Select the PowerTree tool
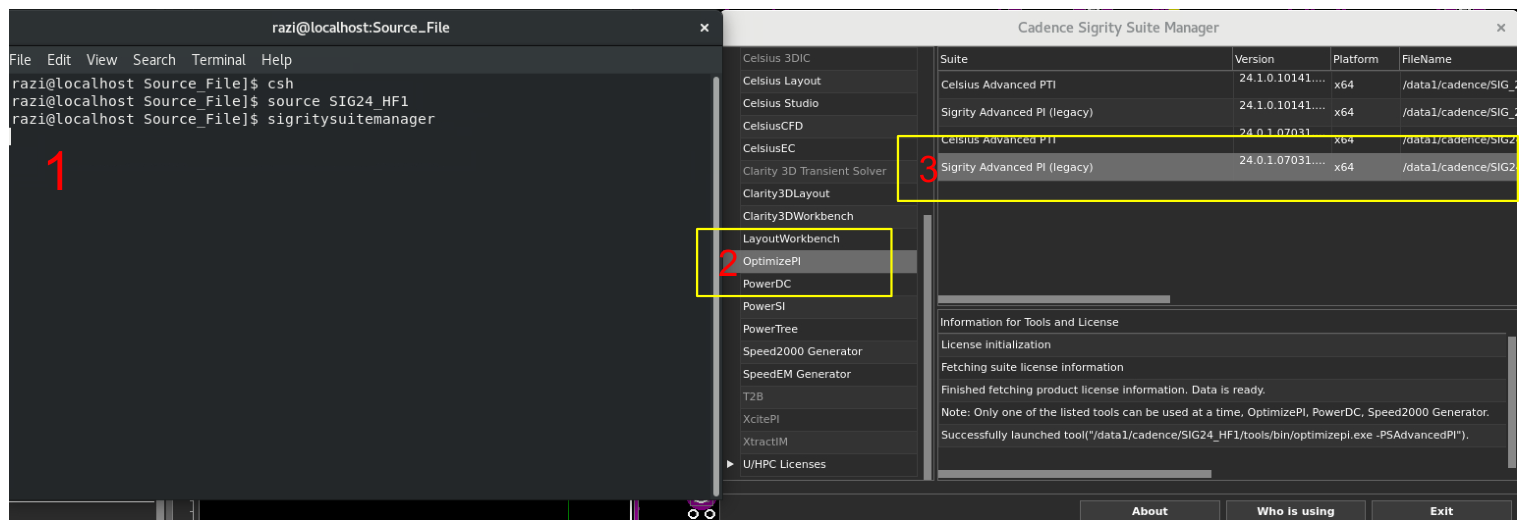The width and height of the screenshot is (1526, 529). [828, 329]
